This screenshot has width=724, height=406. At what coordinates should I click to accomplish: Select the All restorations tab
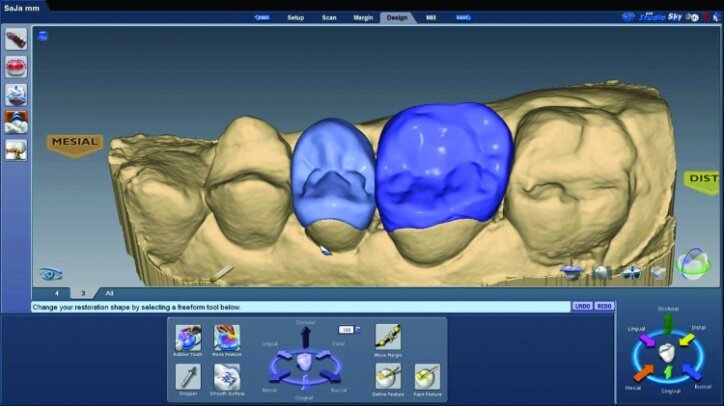click(x=108, y=293)
